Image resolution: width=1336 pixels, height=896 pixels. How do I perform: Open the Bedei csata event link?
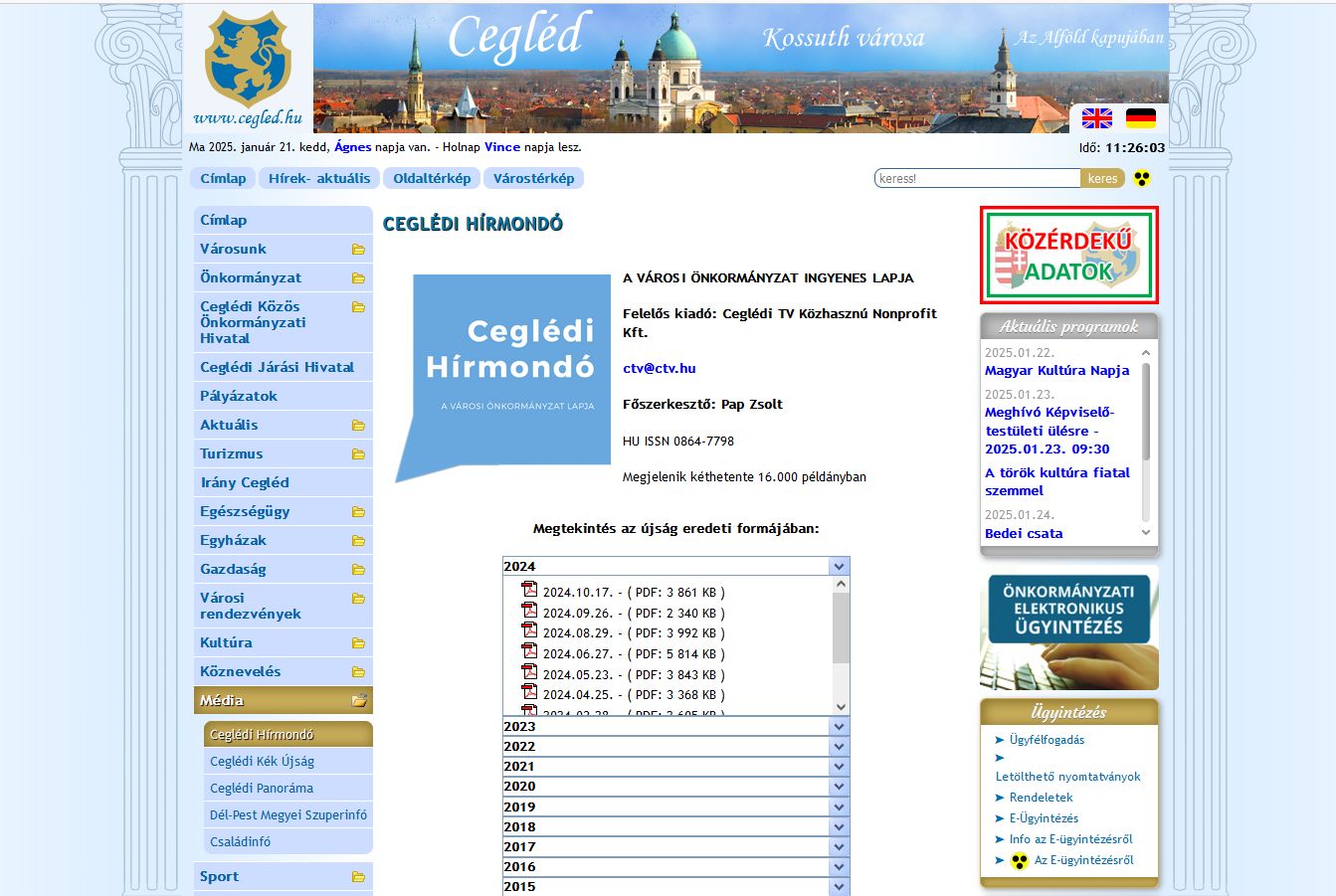coord(1024,533)
